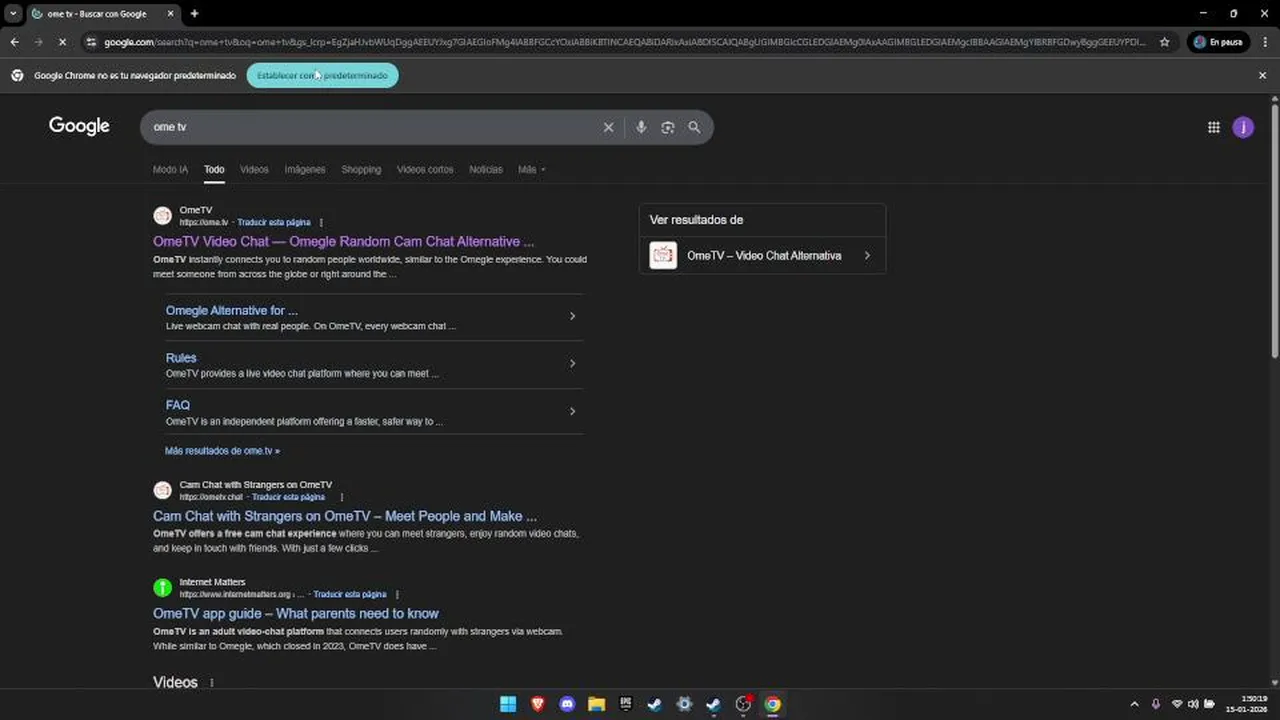Open the FAQ sitelink
The image size is (1280, 720).
178,405
